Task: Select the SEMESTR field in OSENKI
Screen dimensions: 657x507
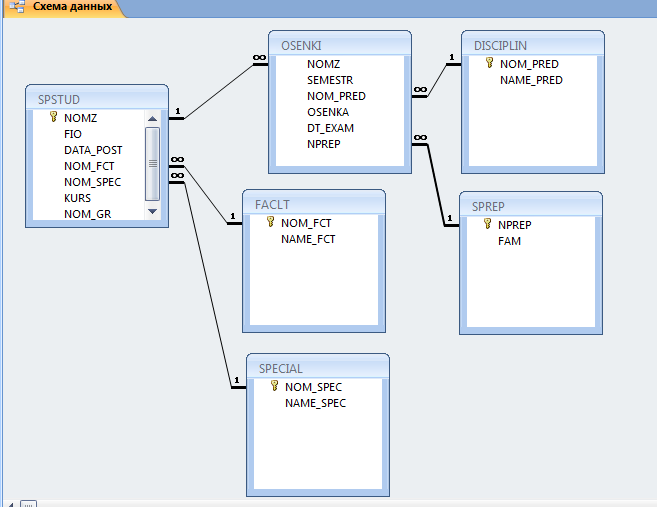Action: point(330,80)
